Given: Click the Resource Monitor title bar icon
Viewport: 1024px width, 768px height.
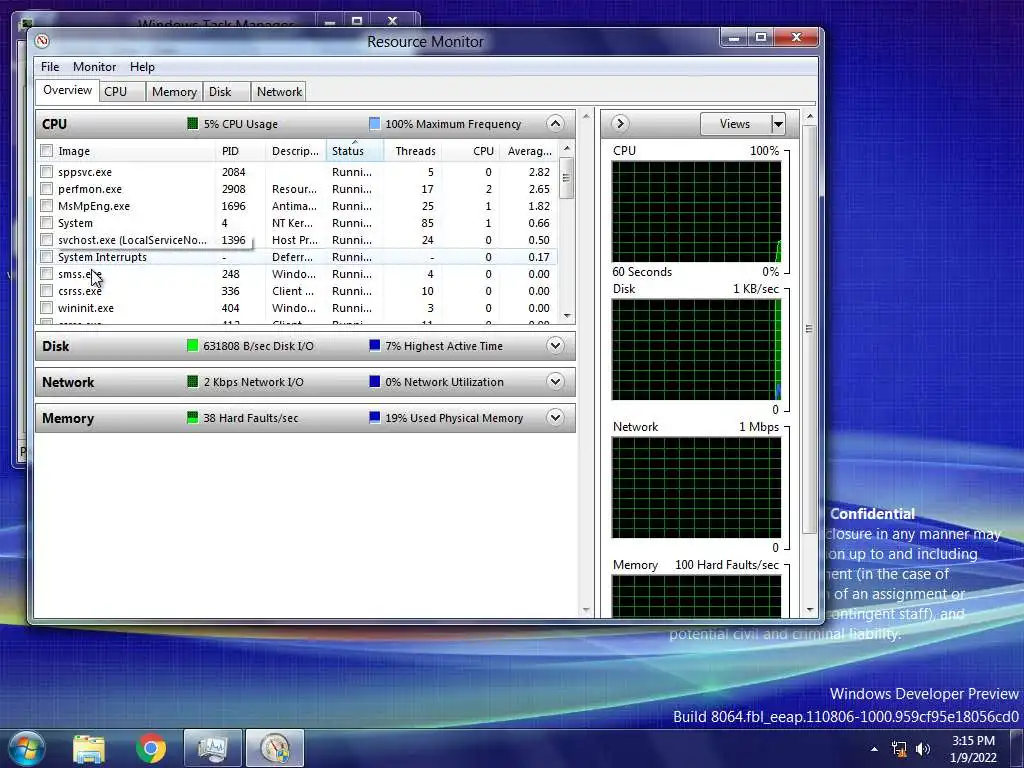Looking at the screenshot, I should pos(42,41).
